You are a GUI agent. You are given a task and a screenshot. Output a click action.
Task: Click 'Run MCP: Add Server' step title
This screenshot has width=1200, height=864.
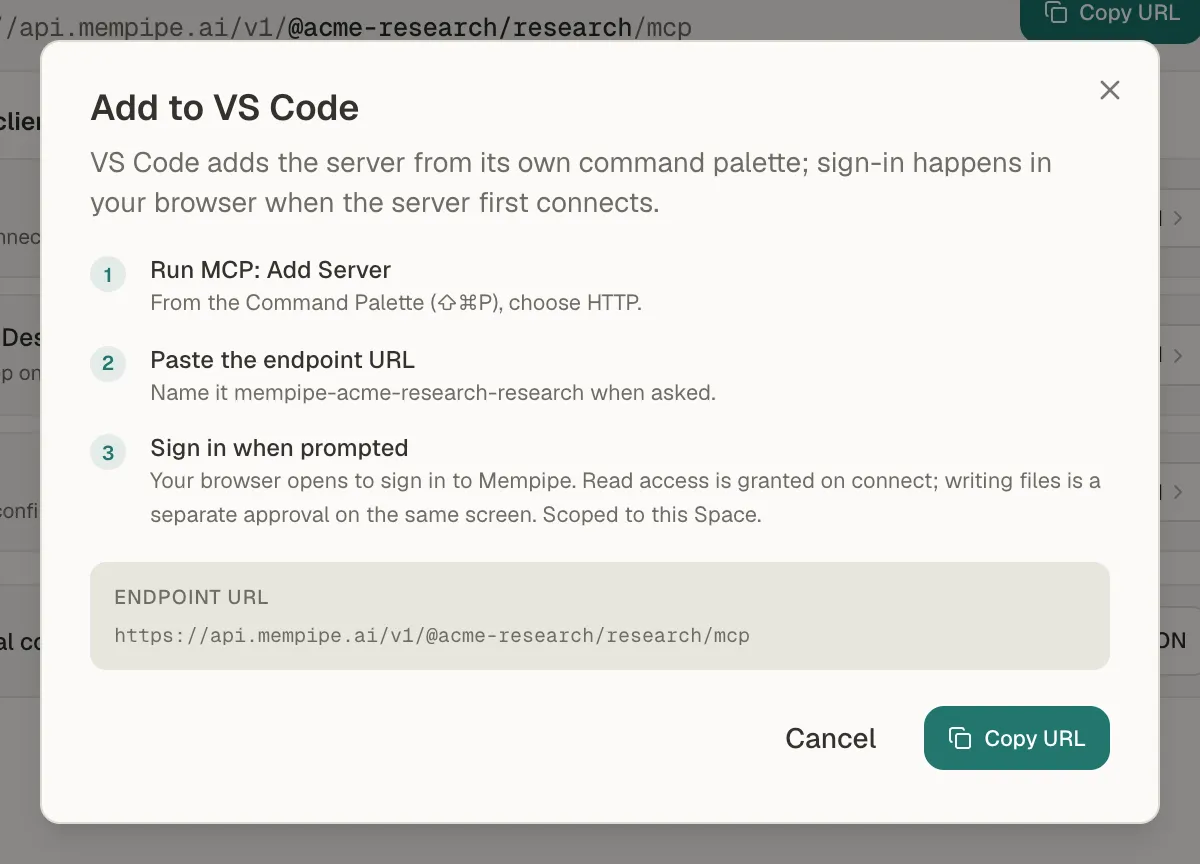[270, 270]
